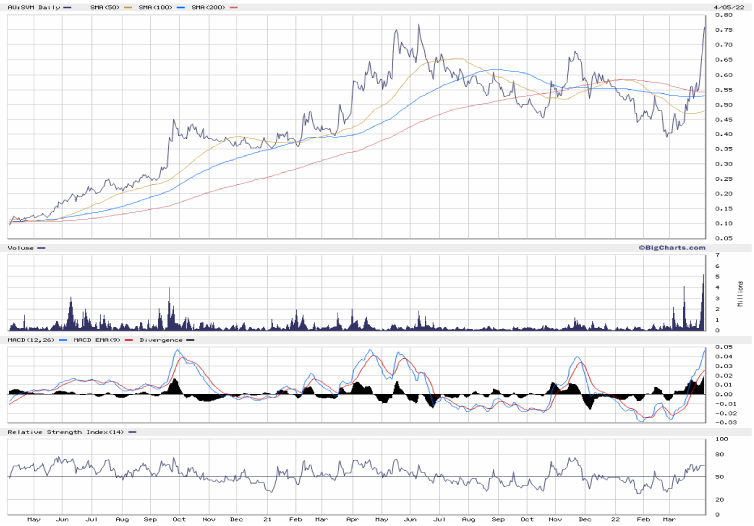Image resolution: width=754 pixels, height=526 pixels.
Task: Click the Volume panel label
Action: [x=20, y=246]
